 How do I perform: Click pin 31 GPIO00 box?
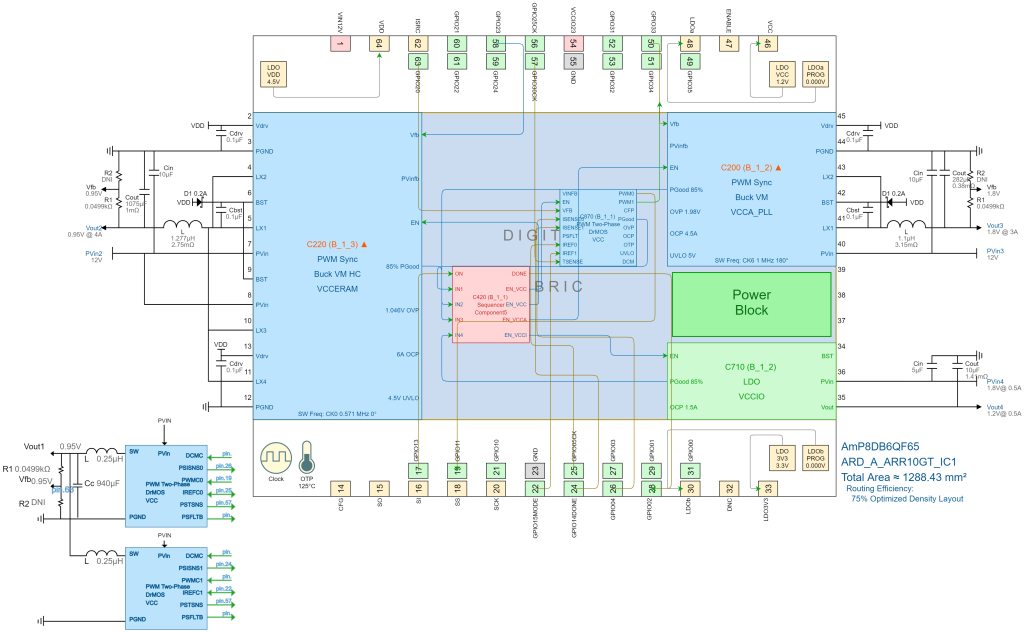690,471
